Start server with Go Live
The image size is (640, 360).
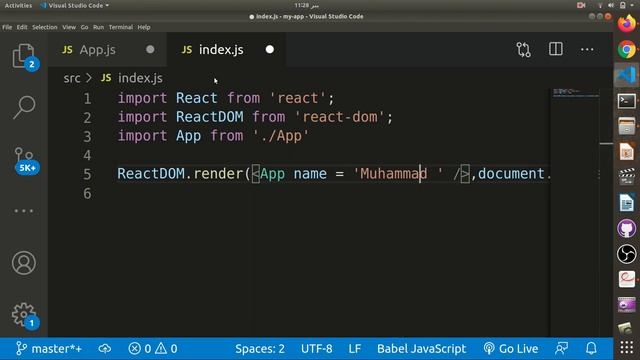[x=511, y=349]
